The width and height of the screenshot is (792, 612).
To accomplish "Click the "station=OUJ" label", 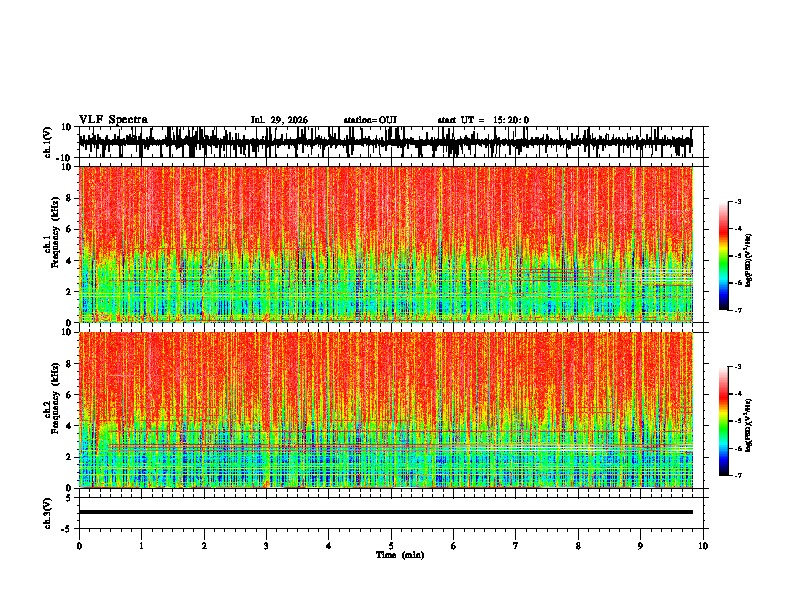I will (370, 120).
